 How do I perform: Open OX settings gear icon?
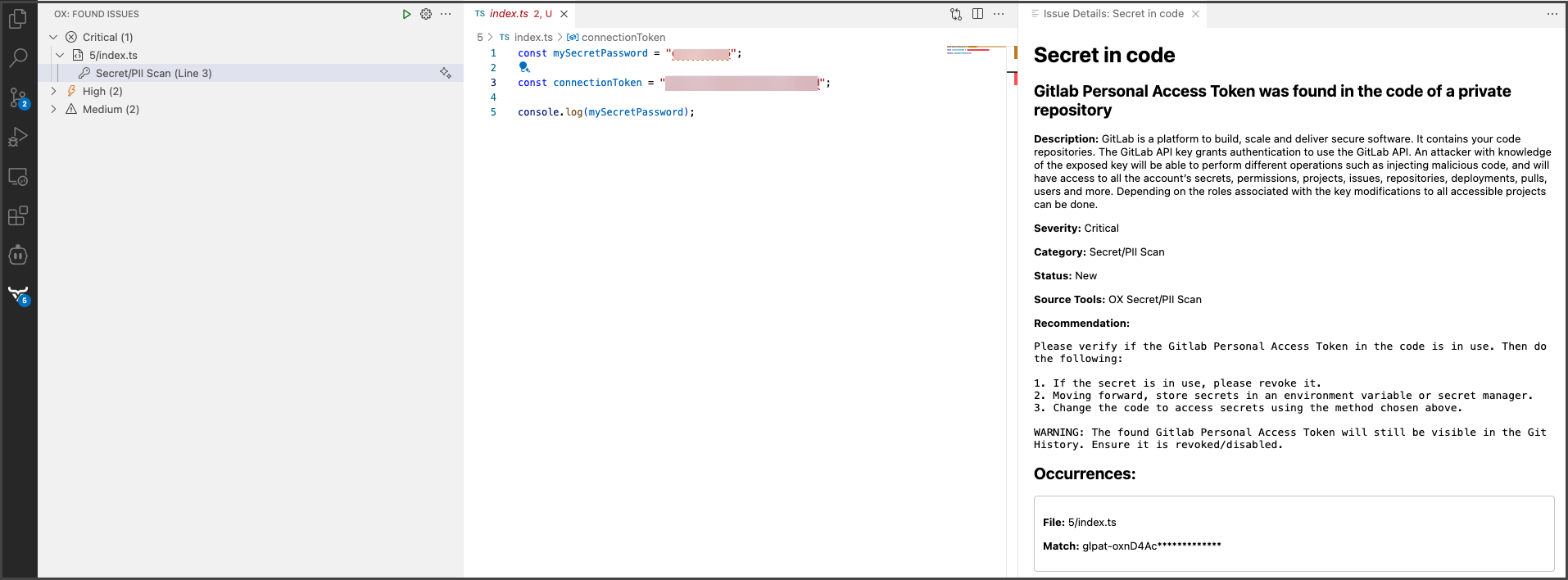(426, 14)
